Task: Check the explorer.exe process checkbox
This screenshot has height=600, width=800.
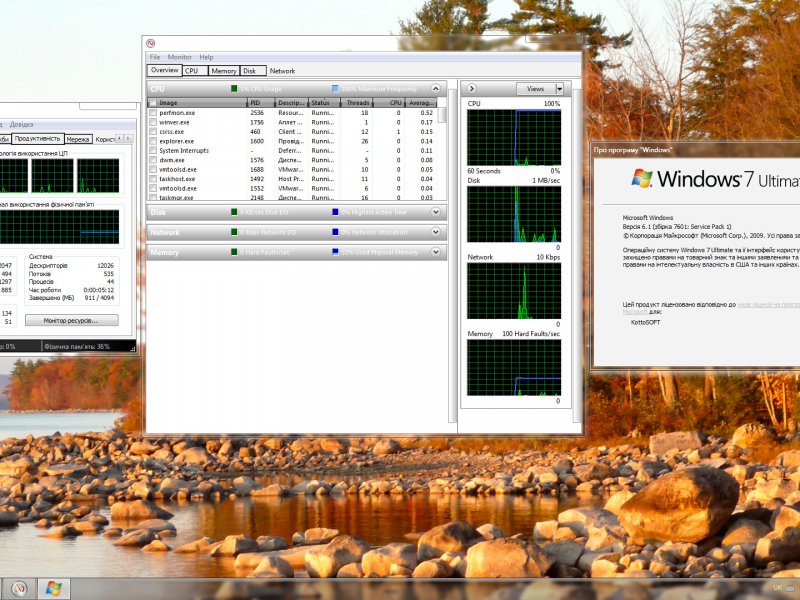Action: click(x=153, y=141)
